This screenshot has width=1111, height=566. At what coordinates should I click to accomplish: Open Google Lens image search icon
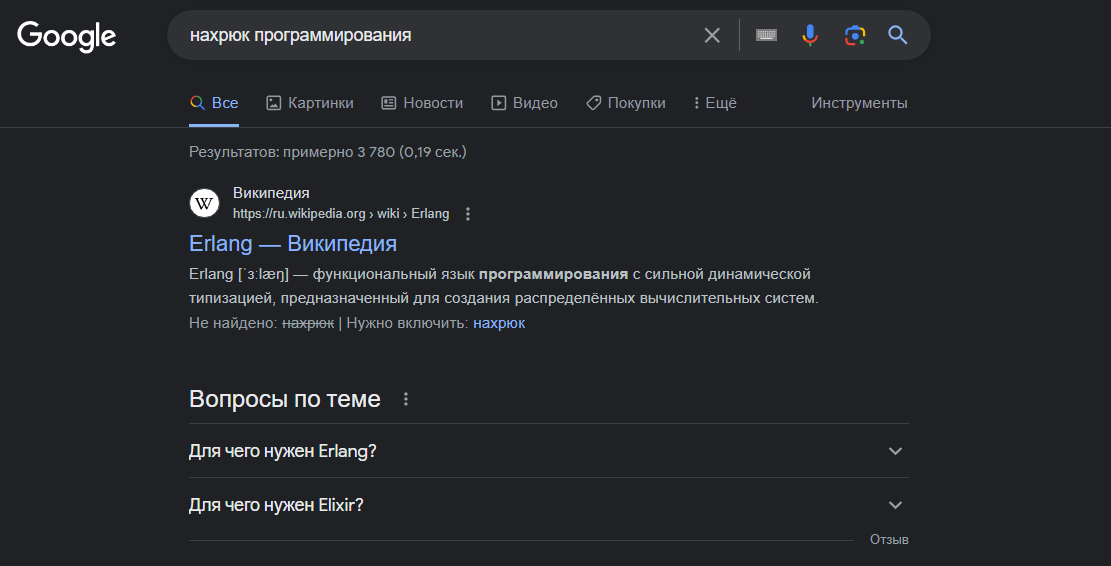tap(855, 35)
